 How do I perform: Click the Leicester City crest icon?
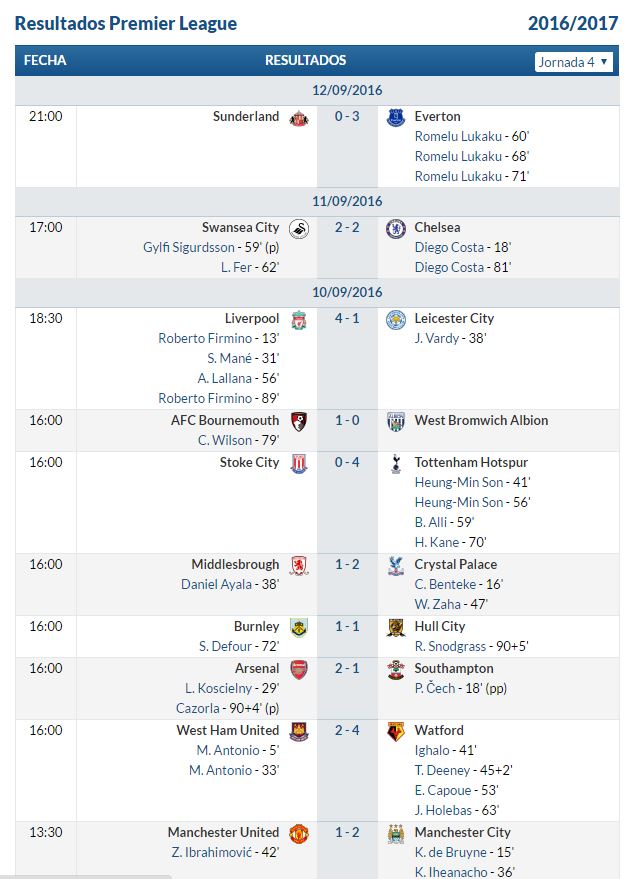point(396,320)
